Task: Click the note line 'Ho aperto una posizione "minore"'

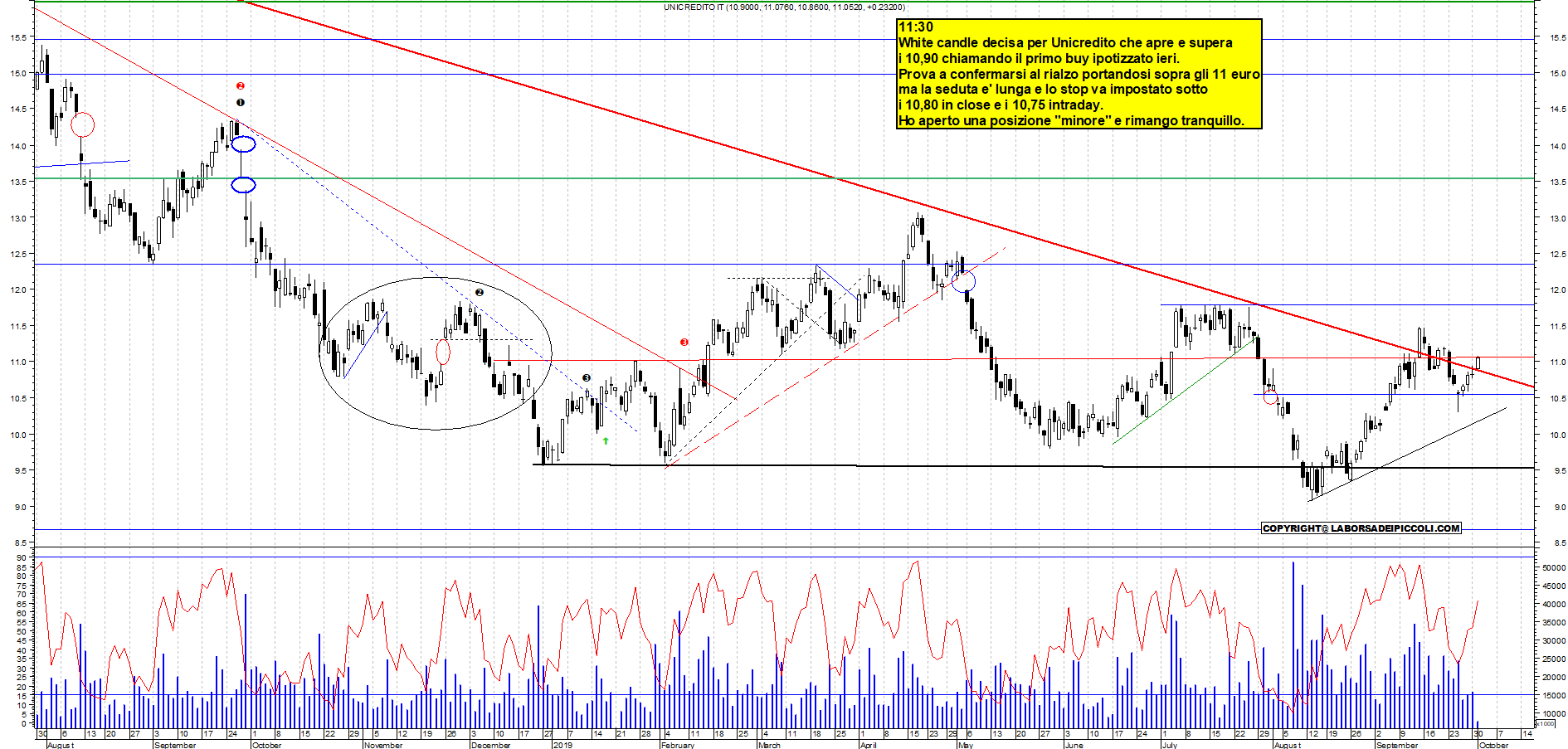Action: click(1071, 120)
